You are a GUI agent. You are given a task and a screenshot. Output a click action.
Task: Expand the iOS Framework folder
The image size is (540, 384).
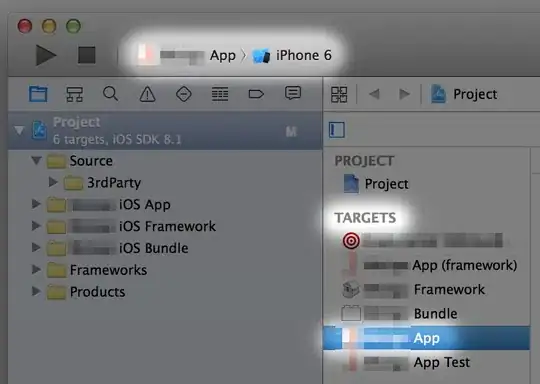coord(36,226)
